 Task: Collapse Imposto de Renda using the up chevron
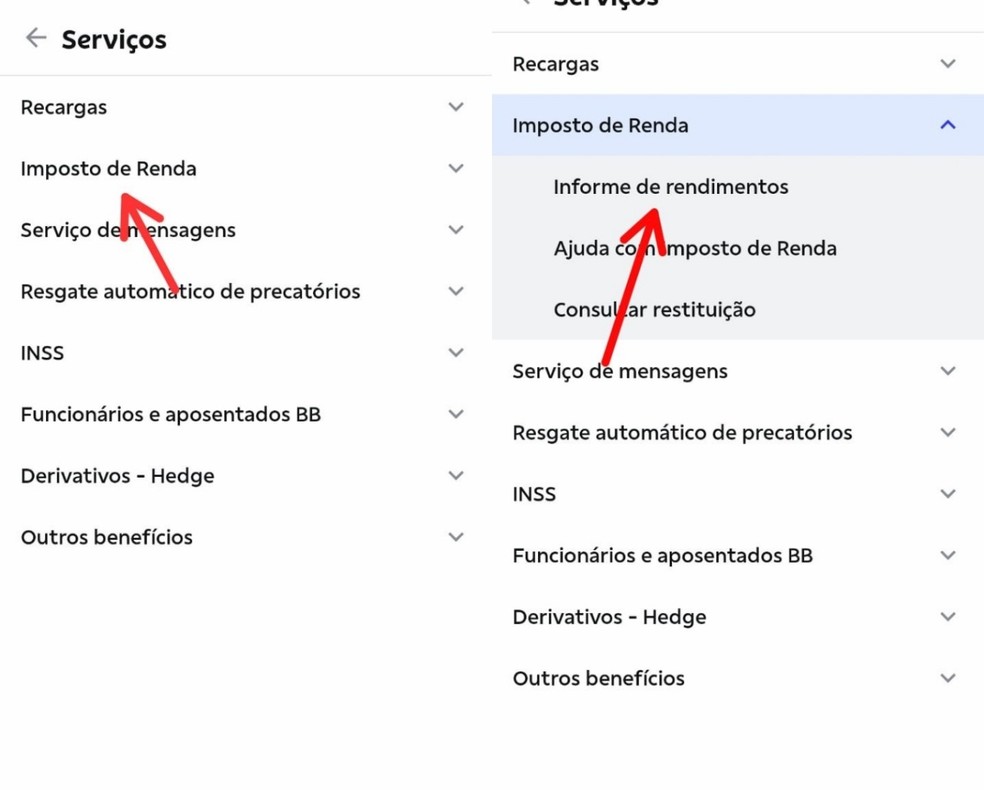coord(947,125)
